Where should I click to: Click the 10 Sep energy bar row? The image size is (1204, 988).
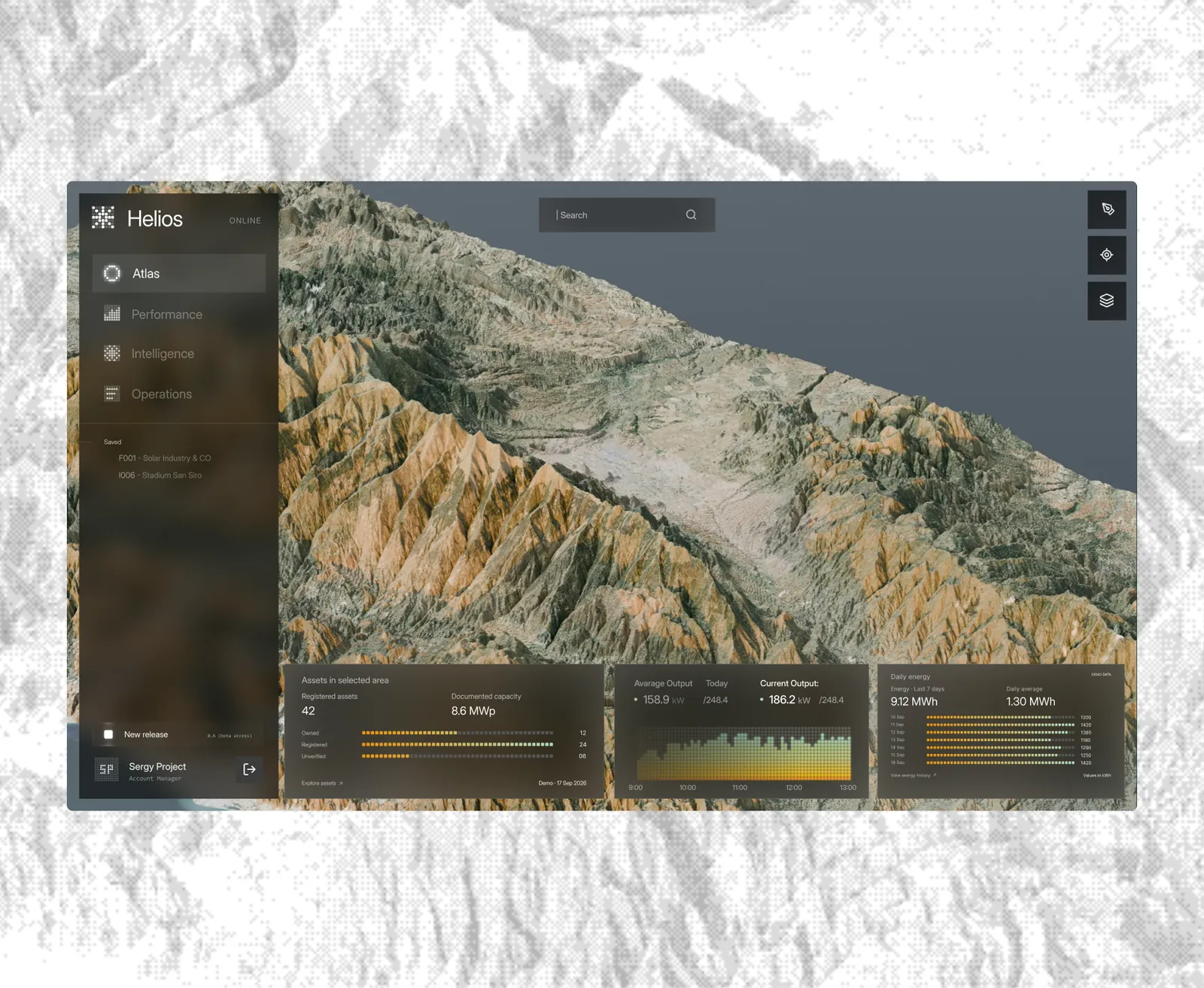tap(990, 717)
